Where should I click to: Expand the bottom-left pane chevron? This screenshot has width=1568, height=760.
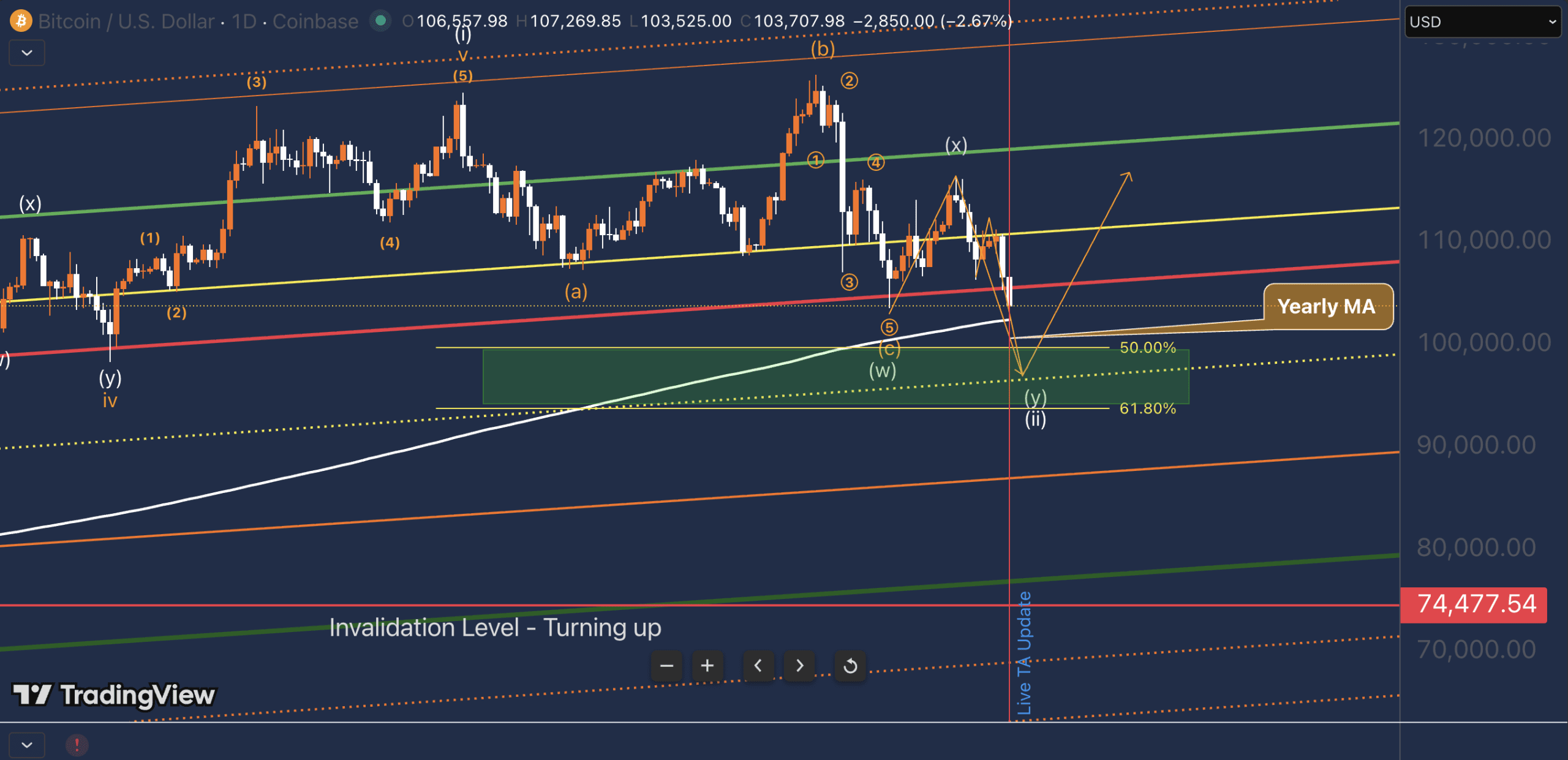click(x=27, y=745)
